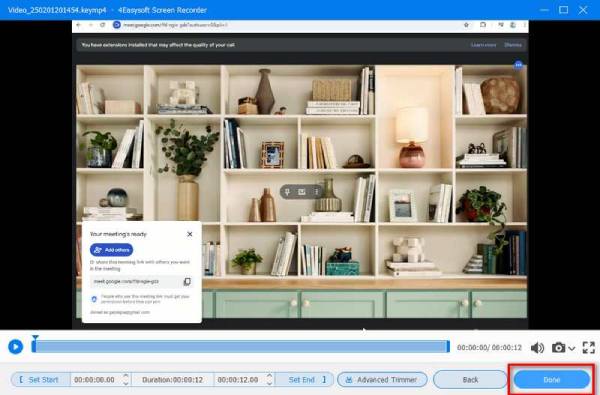Minimize the 4Easysoft Screen Recorder window
The image size is (600, 395).
click(544, 10)
